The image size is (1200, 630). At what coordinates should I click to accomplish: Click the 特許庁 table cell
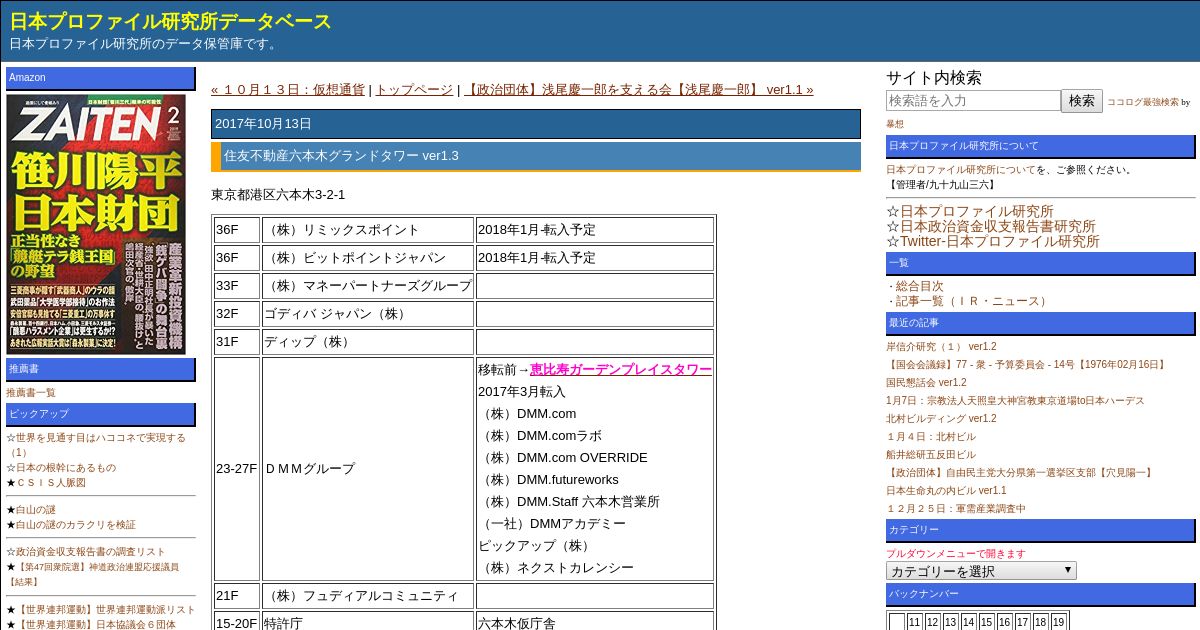(368, 621)
